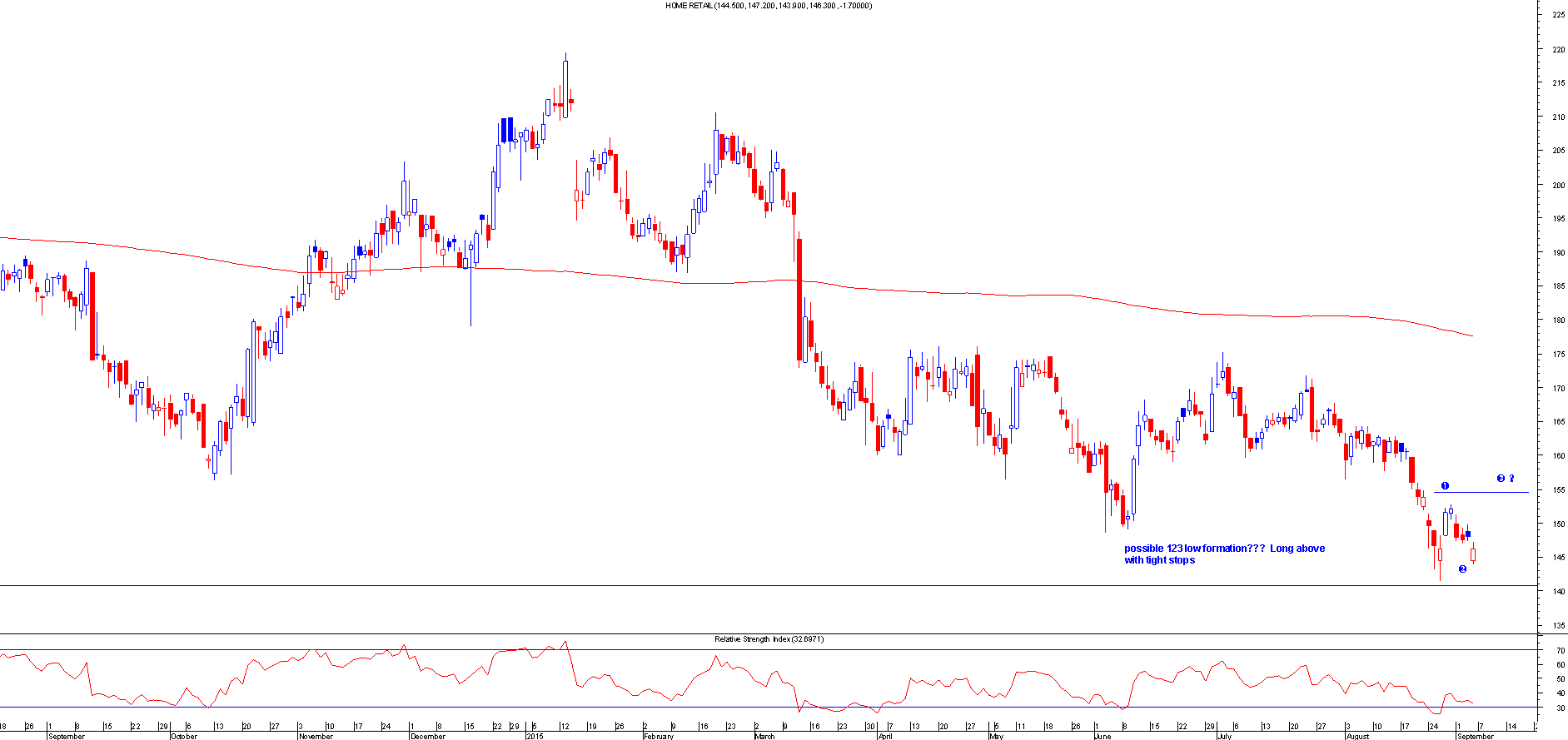Click the 140 label on price axis
The image size is (1568, 740).
(1558, 592)
